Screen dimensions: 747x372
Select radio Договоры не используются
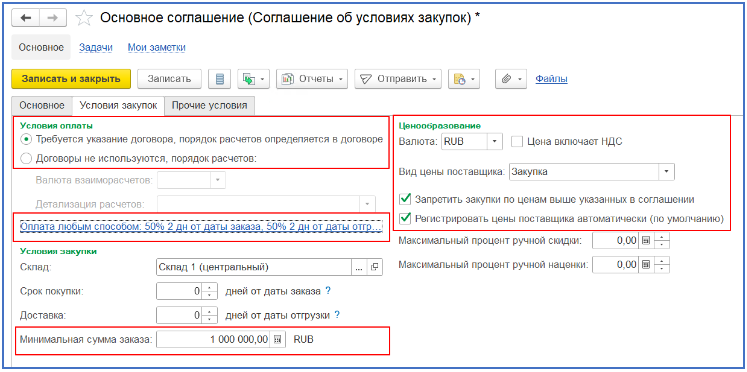(x=27, y=159)
